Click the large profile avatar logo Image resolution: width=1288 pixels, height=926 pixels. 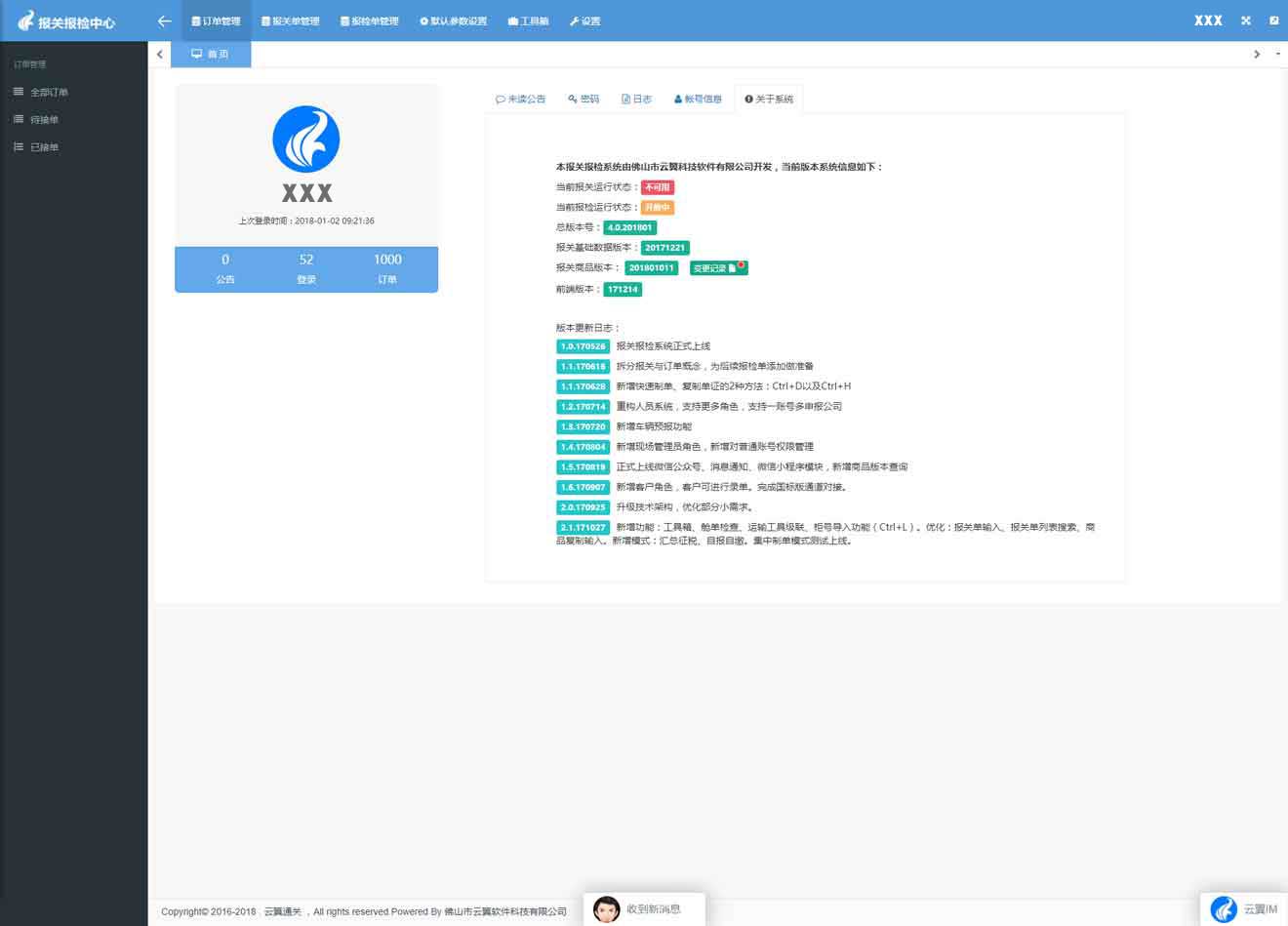coord(306,140)
